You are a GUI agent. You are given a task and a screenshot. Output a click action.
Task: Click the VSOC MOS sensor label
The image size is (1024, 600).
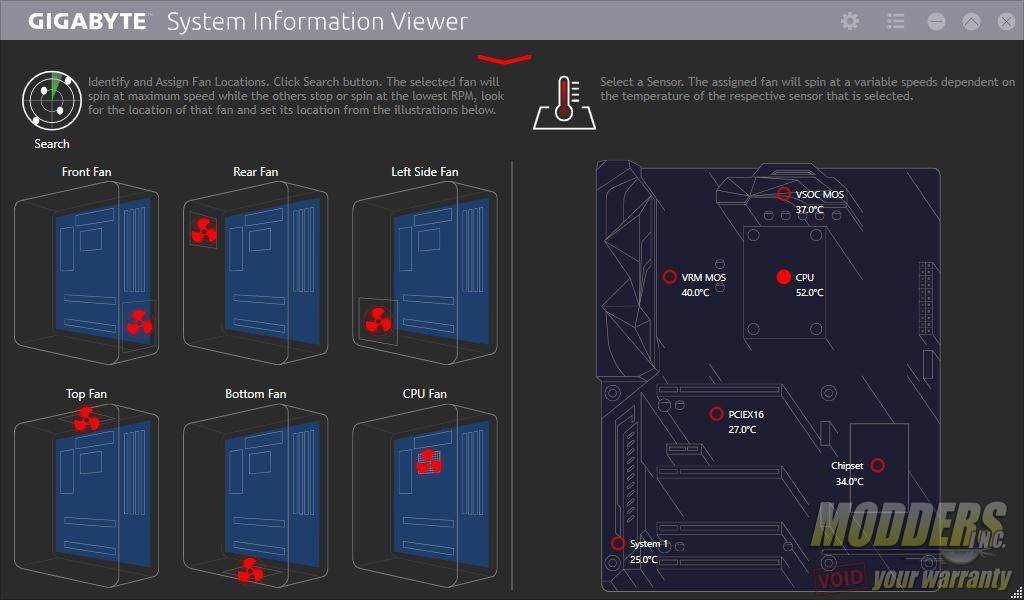pos(820,194)
